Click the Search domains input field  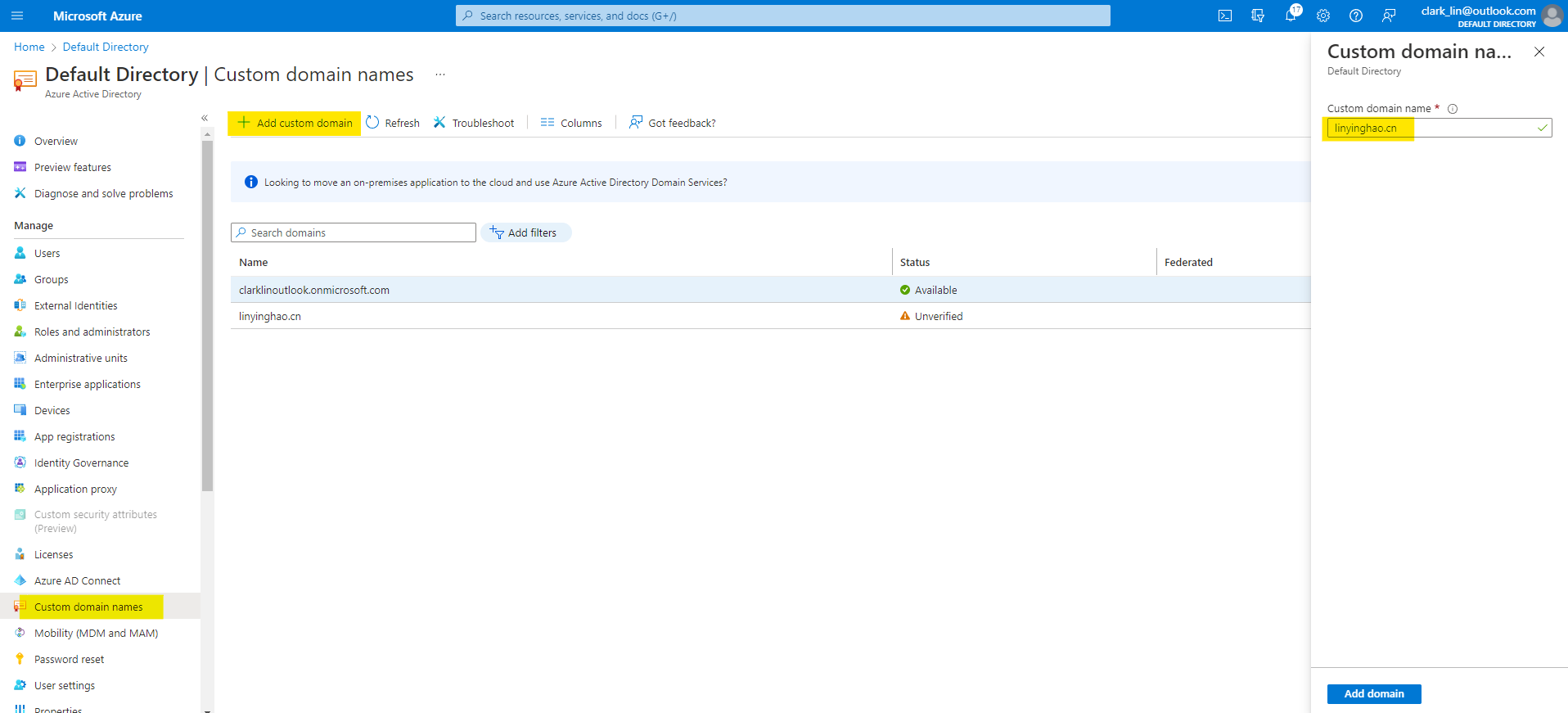[360, 232]
